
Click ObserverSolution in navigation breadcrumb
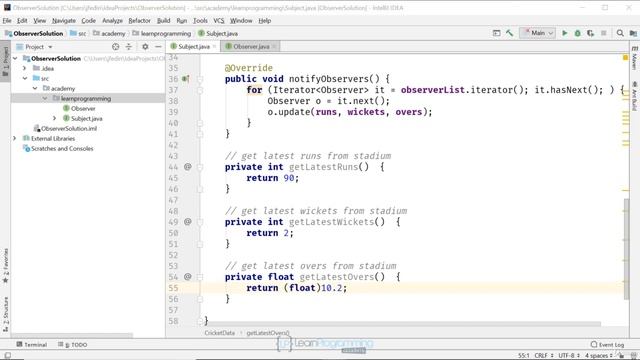34,33
